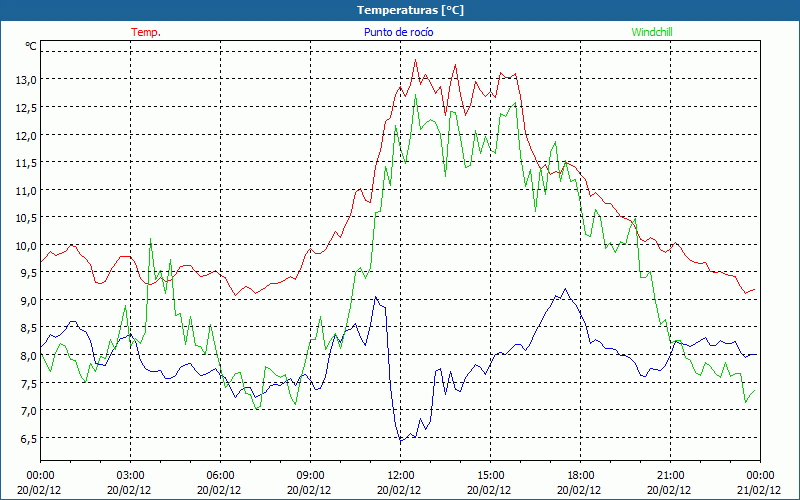This screenshot has width=800, height=500.
Task: Click the 03:00 time axis label
Action: (130, 476)
